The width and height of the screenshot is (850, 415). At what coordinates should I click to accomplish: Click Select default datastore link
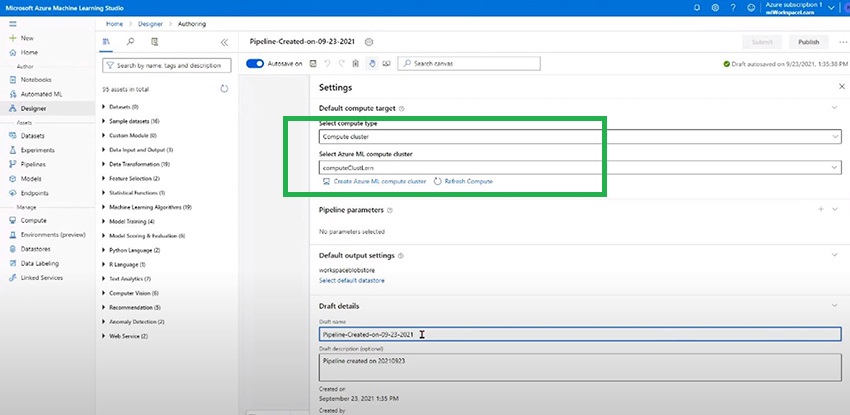tap(352, 281)
